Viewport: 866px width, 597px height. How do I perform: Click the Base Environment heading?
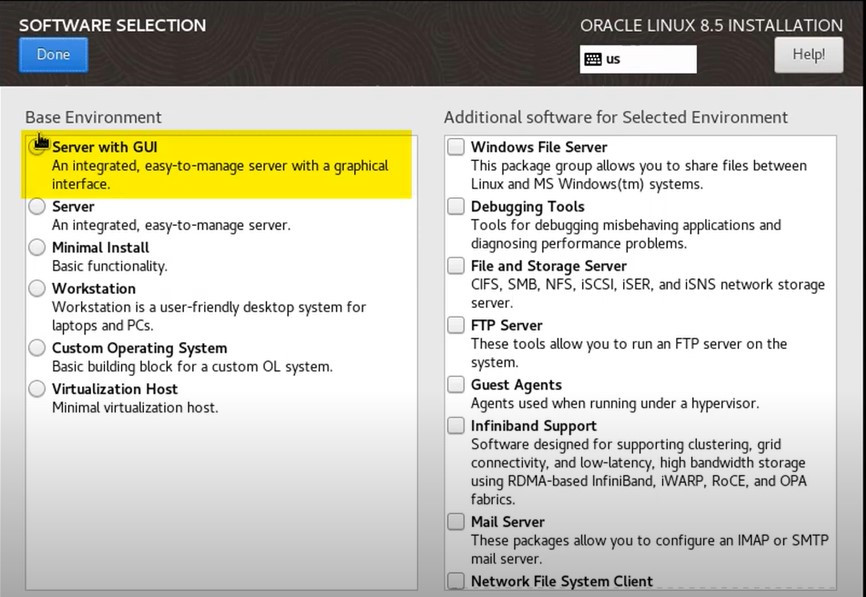[93, 117]
